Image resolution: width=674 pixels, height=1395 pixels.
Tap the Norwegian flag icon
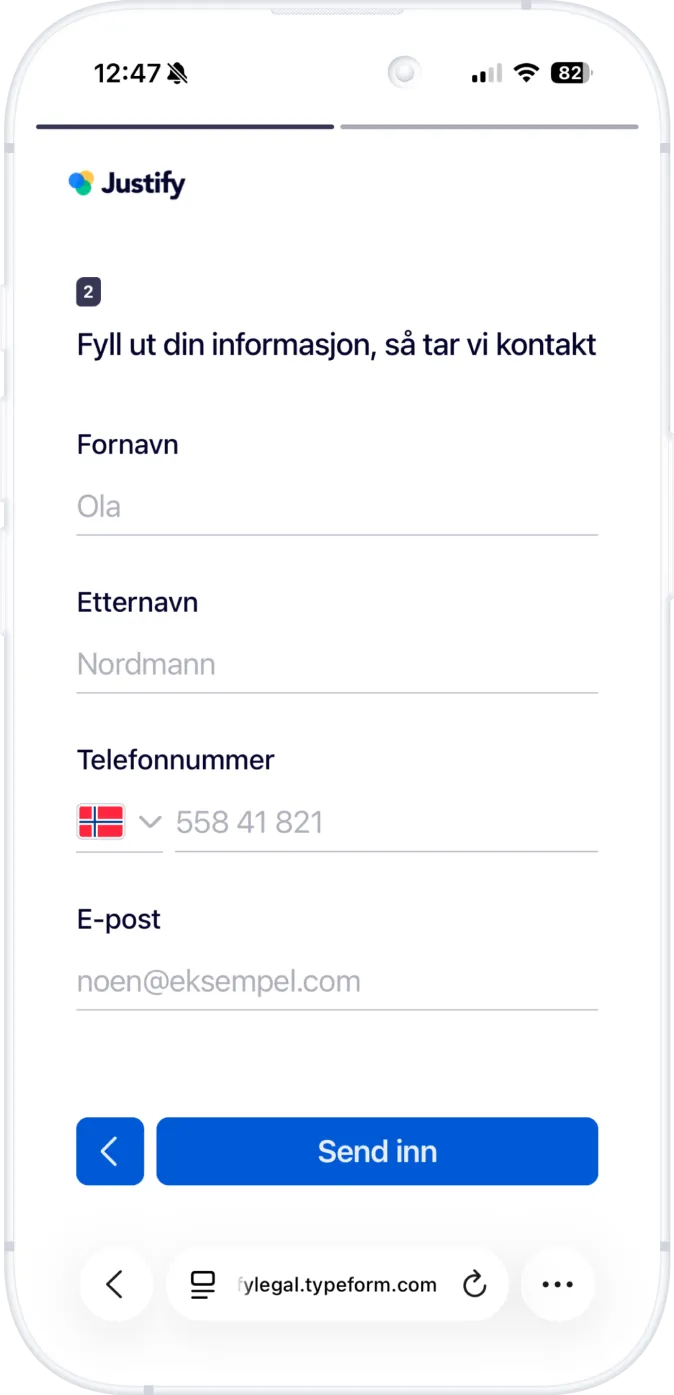coord(101,822)
